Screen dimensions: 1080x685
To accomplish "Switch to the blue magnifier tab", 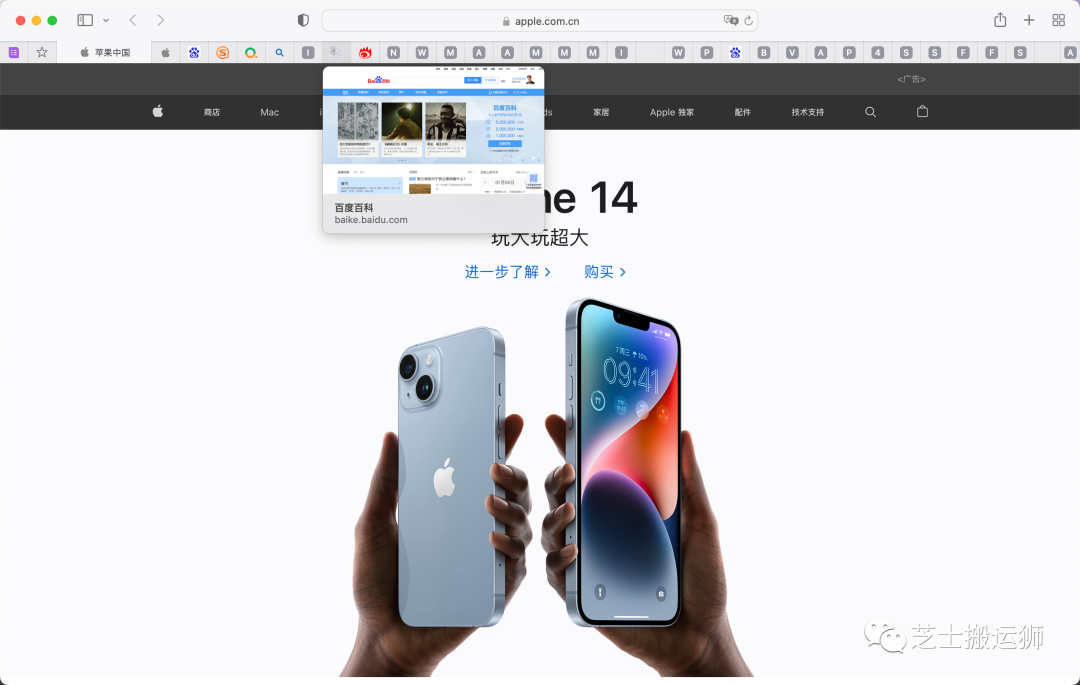I will (280, 52).
